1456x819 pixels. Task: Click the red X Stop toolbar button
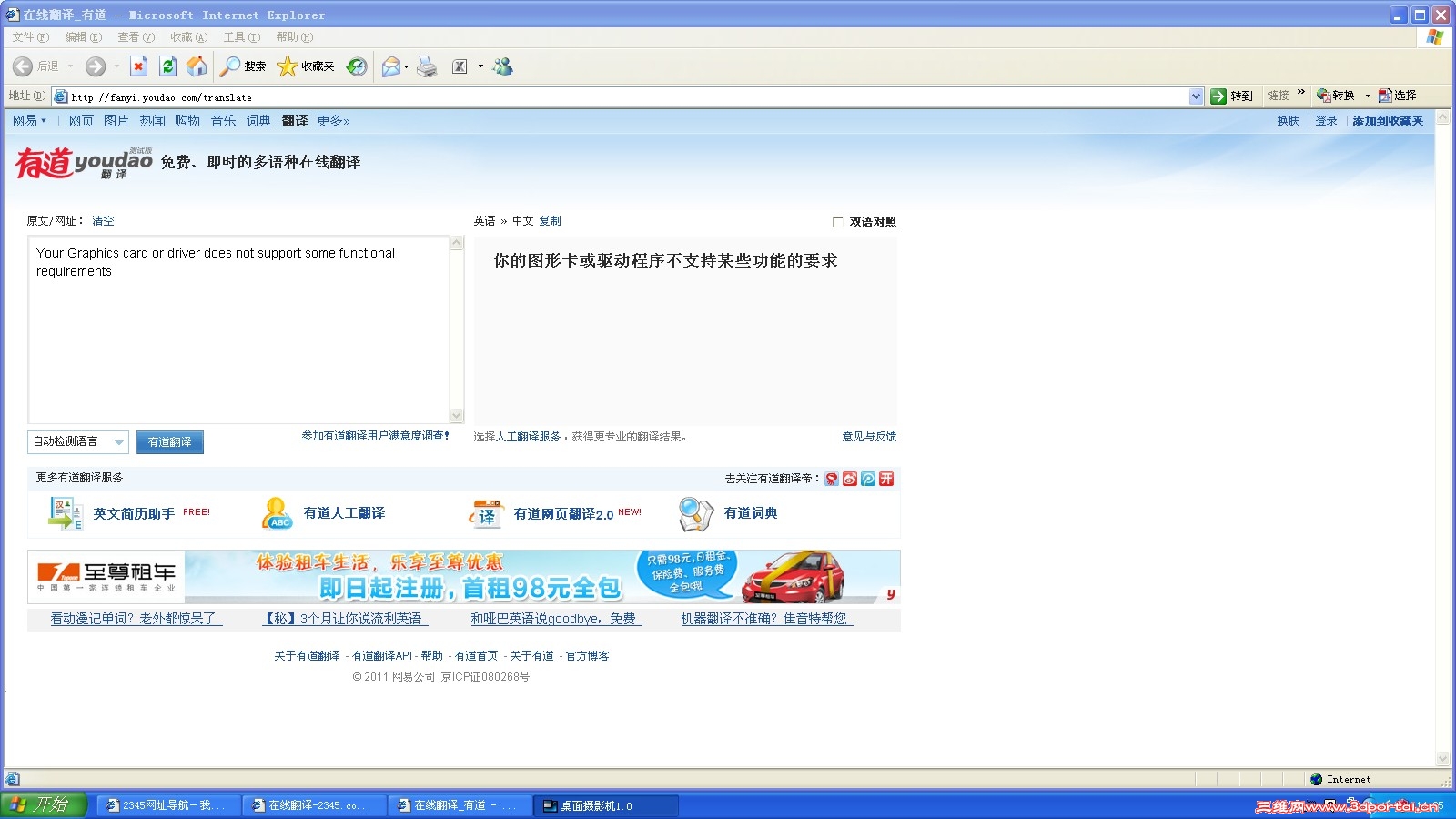[x=138, y=66]
